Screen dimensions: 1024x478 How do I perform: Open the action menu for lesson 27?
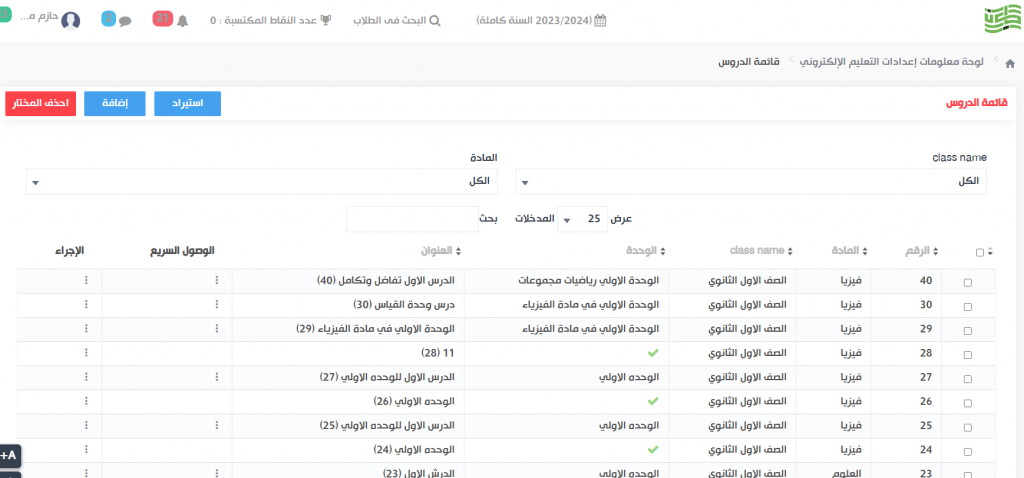86,377
